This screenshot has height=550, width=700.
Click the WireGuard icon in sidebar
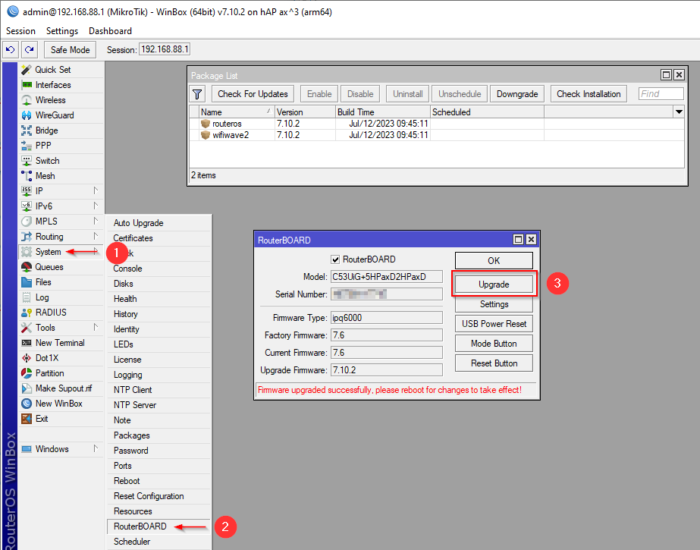27,115
